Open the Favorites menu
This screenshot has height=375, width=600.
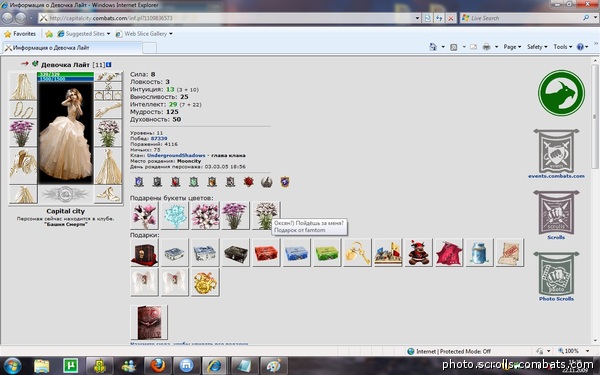point(20,34)
